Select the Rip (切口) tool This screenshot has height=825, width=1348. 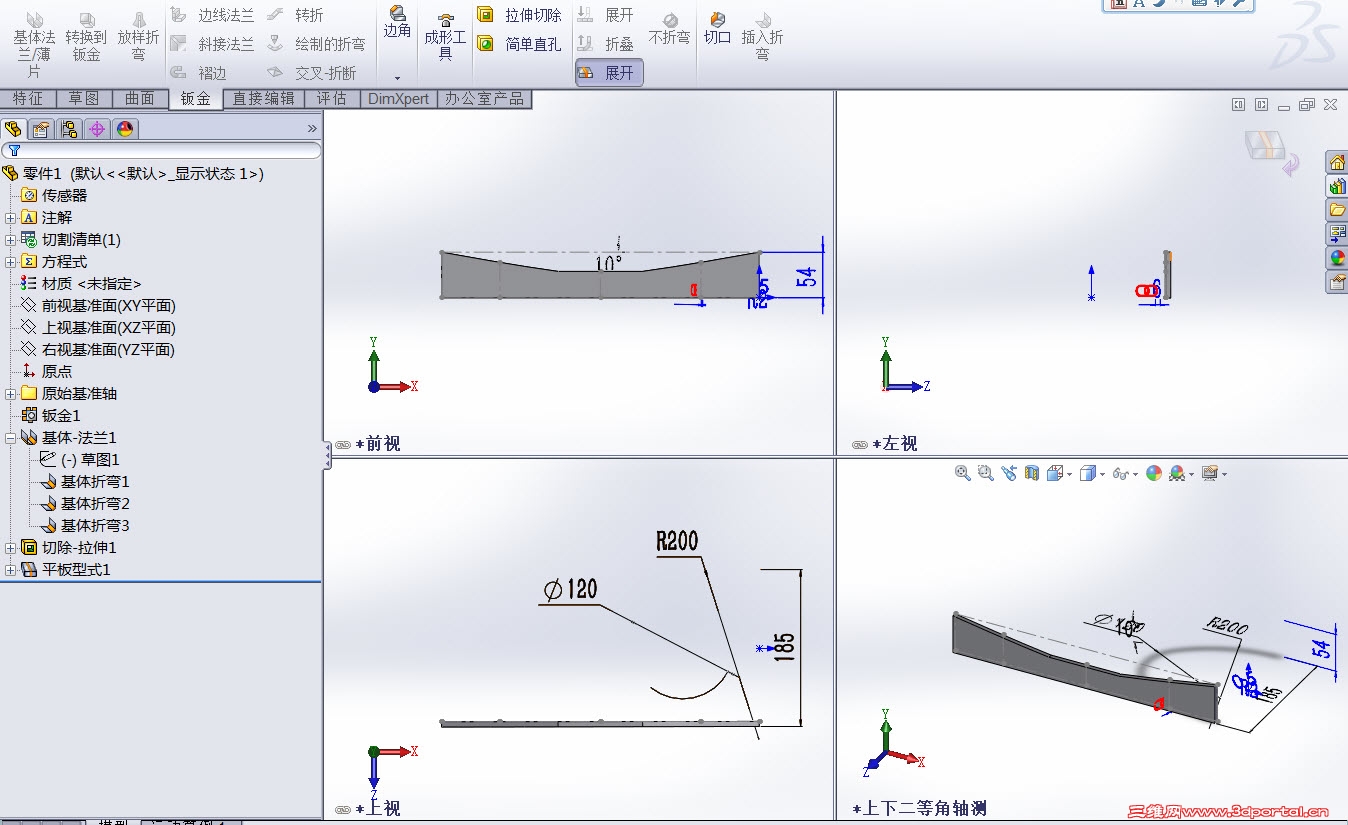point(717,29)
